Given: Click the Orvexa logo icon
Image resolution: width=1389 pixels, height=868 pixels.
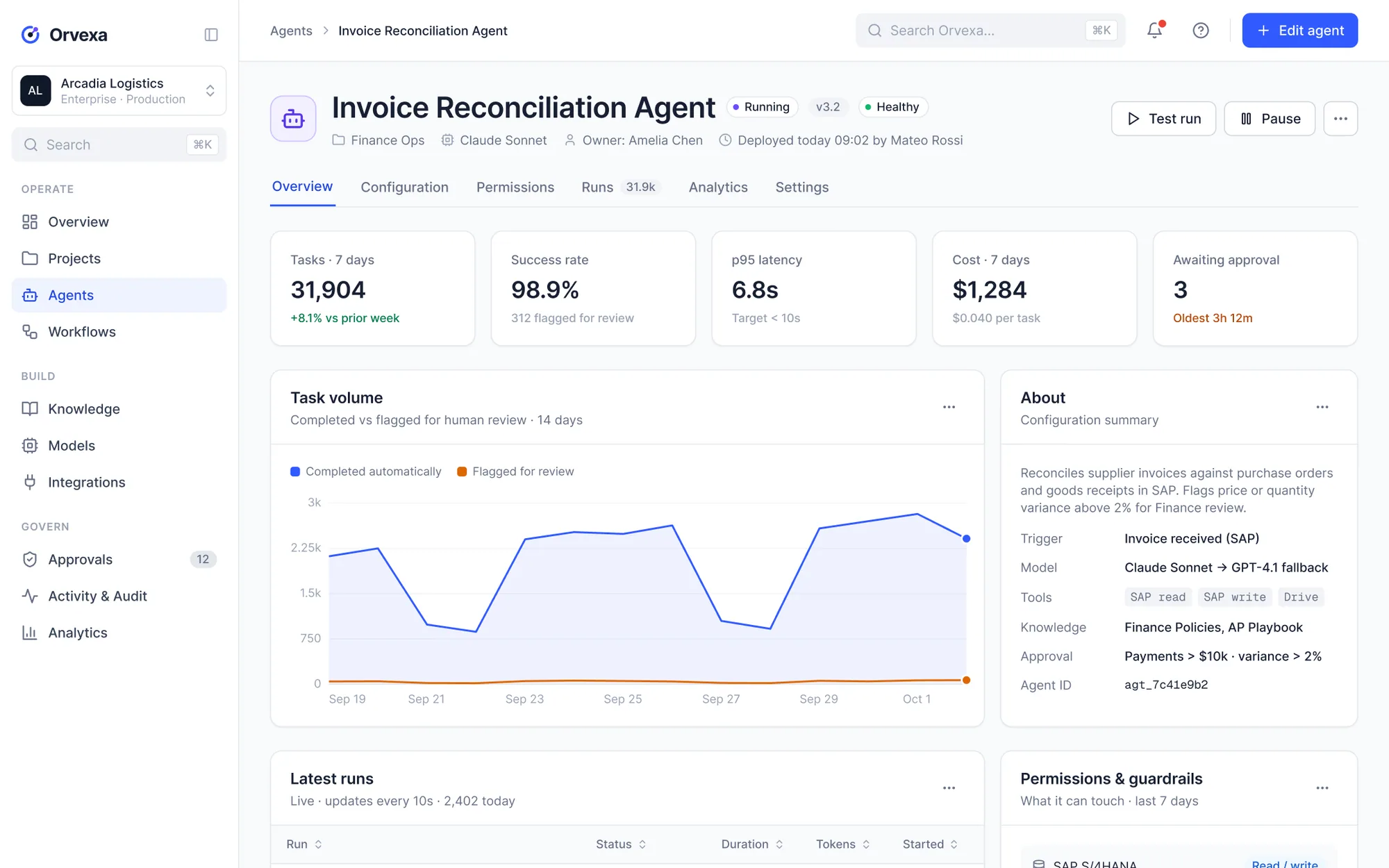Looking at the screenshot, I should [x=30, y=34].
